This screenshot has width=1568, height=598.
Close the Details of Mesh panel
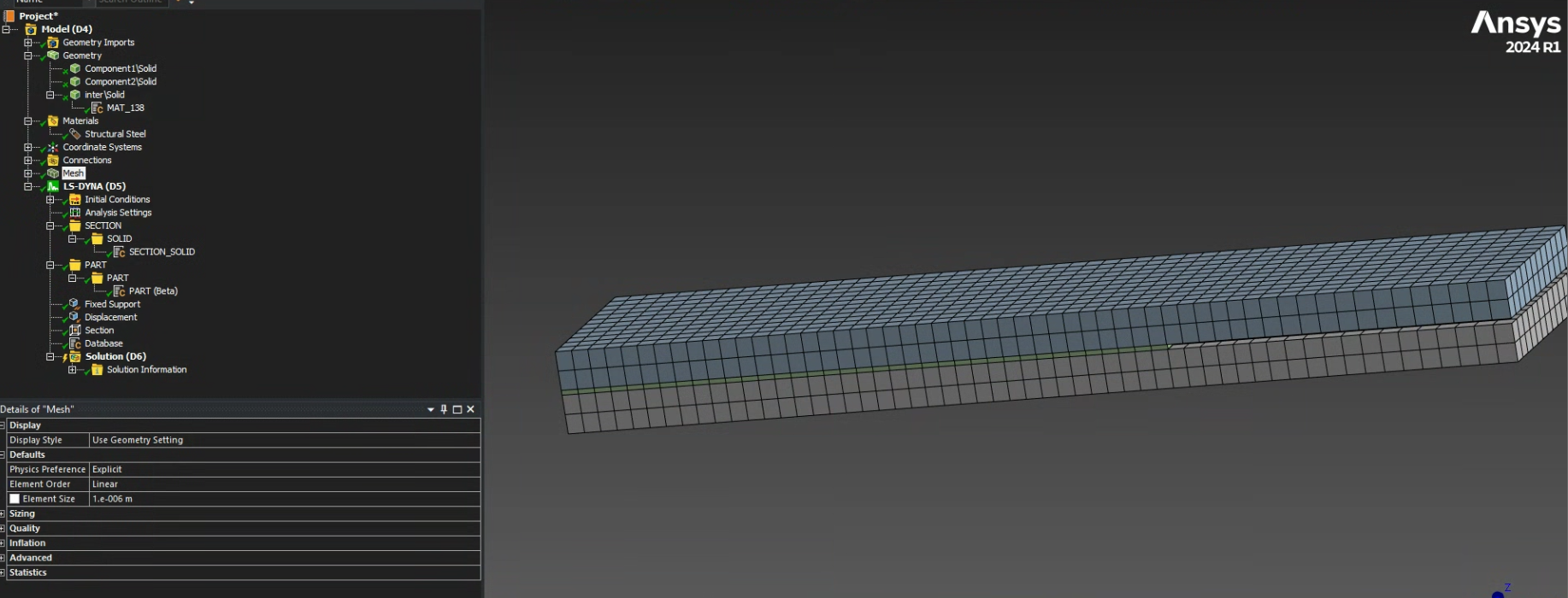point(470,409)
